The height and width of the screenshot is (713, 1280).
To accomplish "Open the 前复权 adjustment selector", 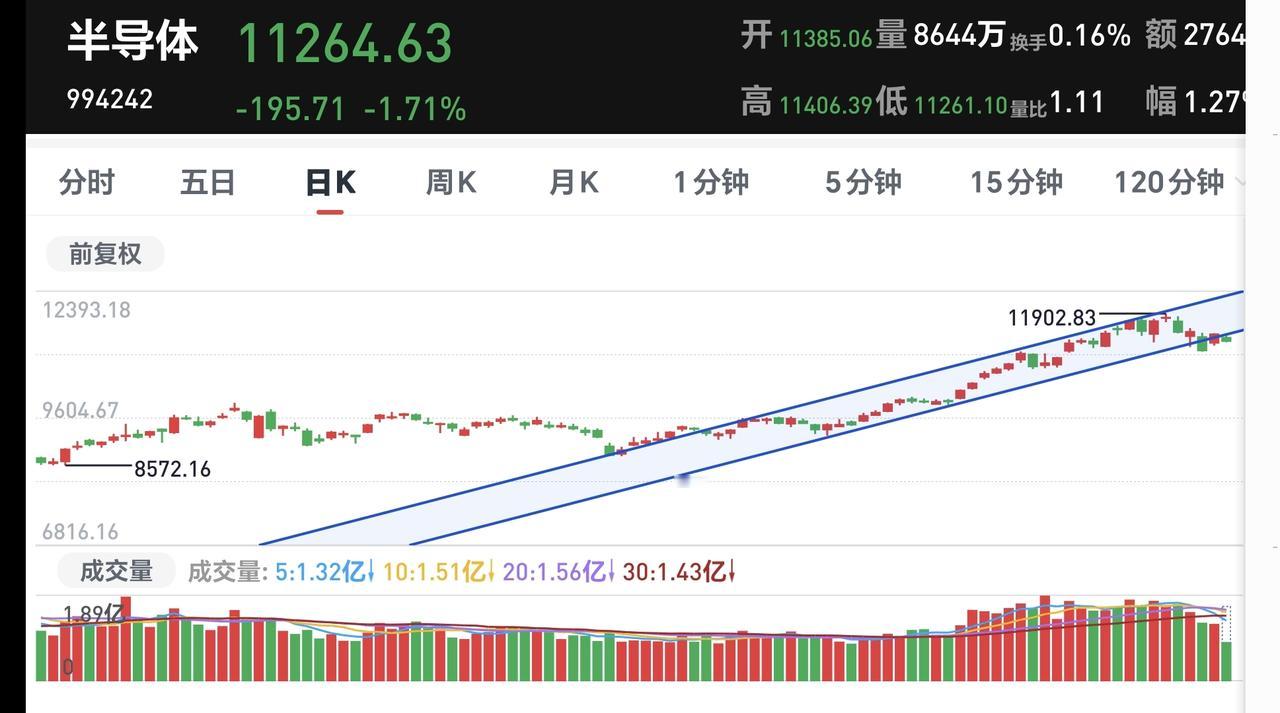I will coord(105,254).
